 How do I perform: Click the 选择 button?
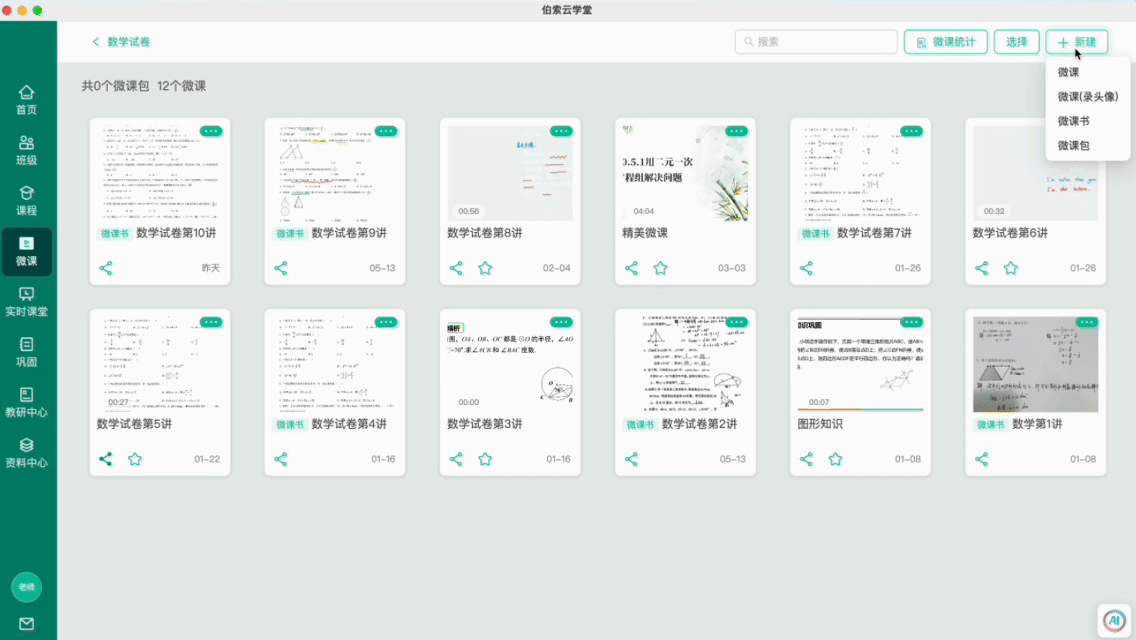(1016, 42)
